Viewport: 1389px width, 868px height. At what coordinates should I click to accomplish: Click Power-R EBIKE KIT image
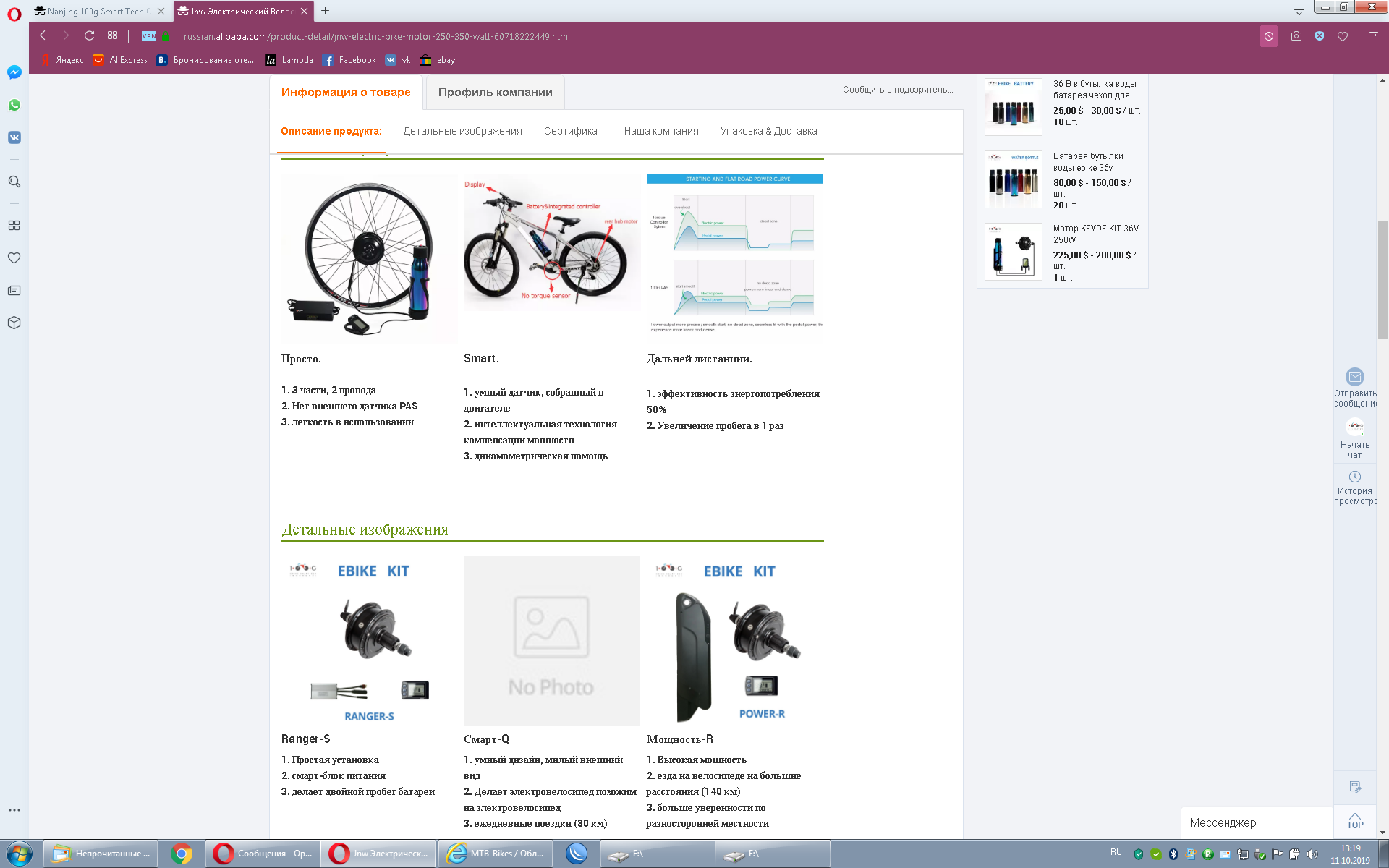click(x=735, y=641)
